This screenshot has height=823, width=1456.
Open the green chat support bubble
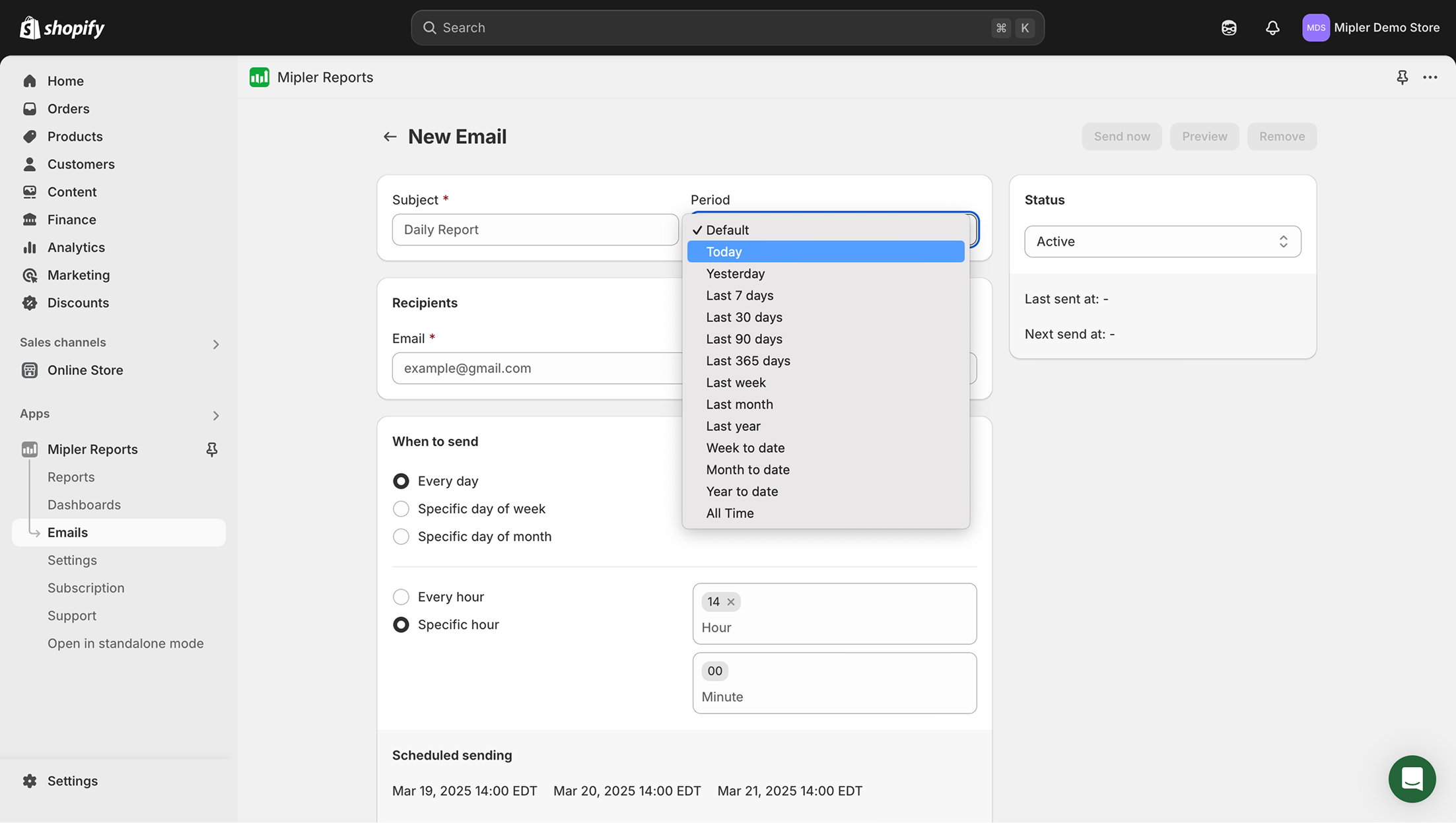(1412, 779)
